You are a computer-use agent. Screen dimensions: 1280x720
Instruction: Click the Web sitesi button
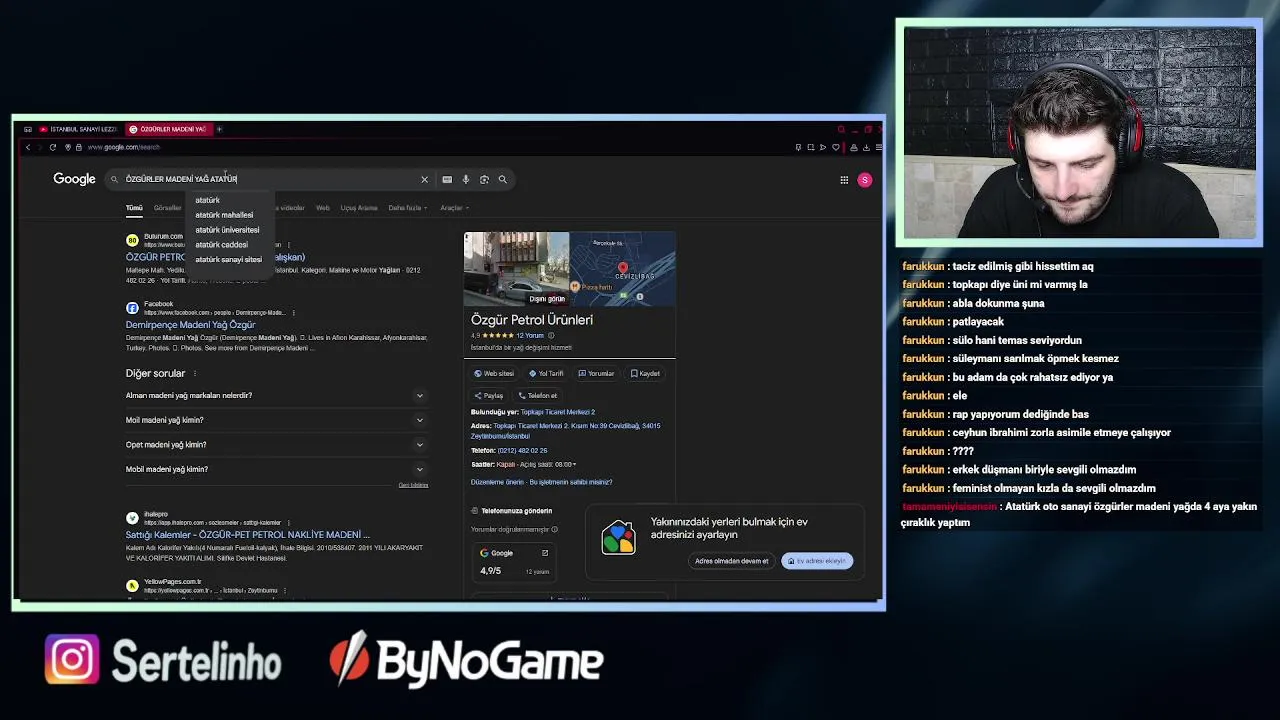pos(494,373)
